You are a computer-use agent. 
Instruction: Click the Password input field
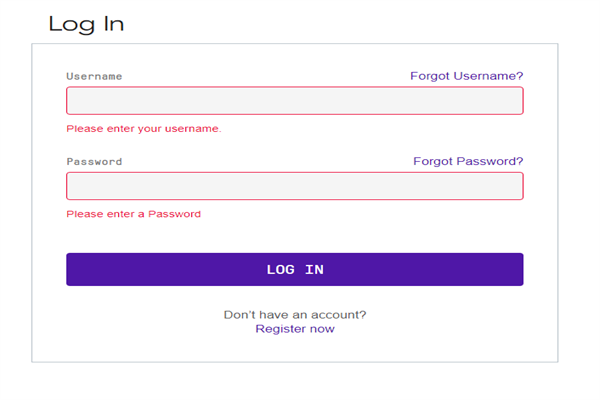(294, 186)
